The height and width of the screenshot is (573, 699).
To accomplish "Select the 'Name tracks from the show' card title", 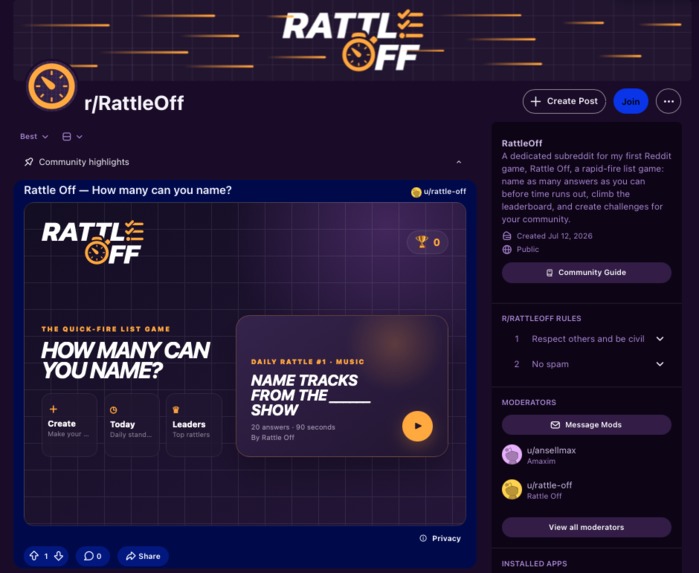I will tap(310, 395).
